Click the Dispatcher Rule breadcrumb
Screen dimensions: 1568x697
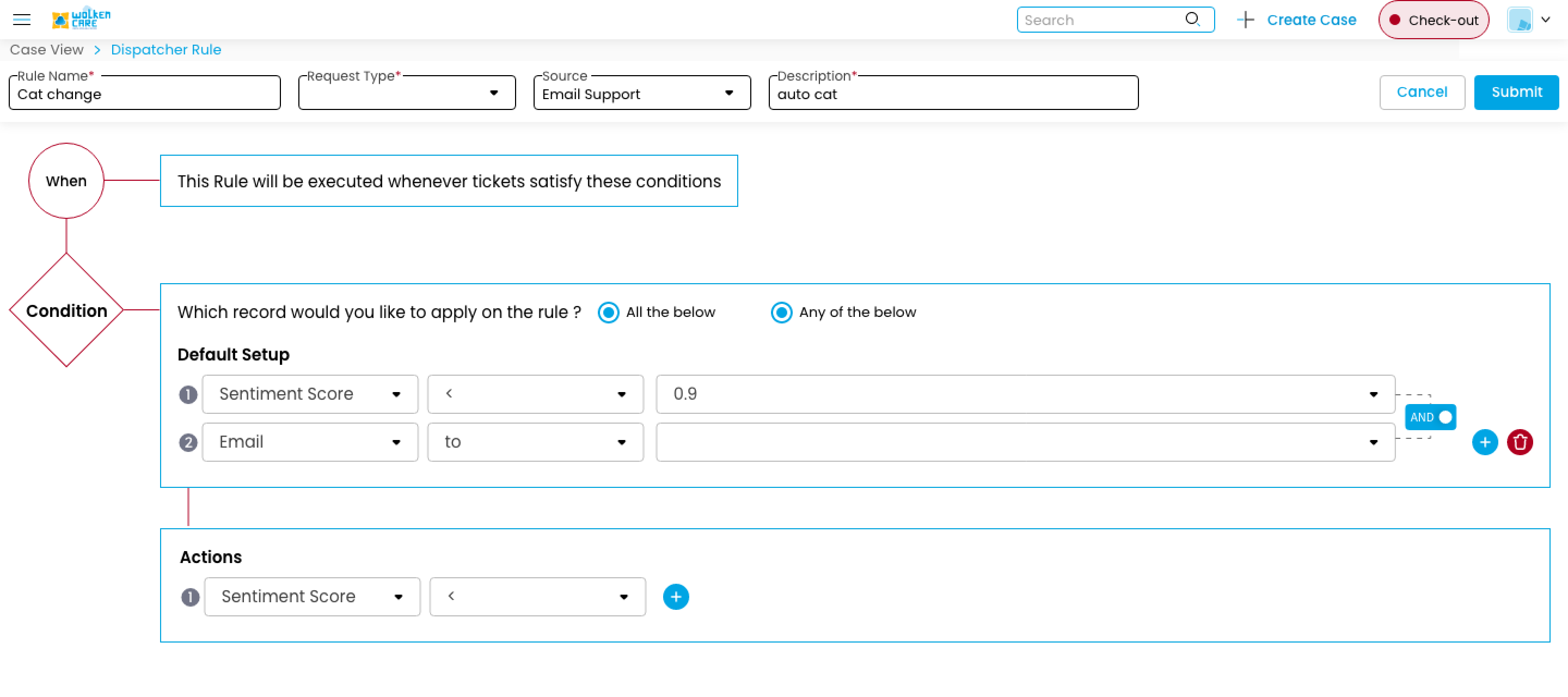click(x=166, y=50)
